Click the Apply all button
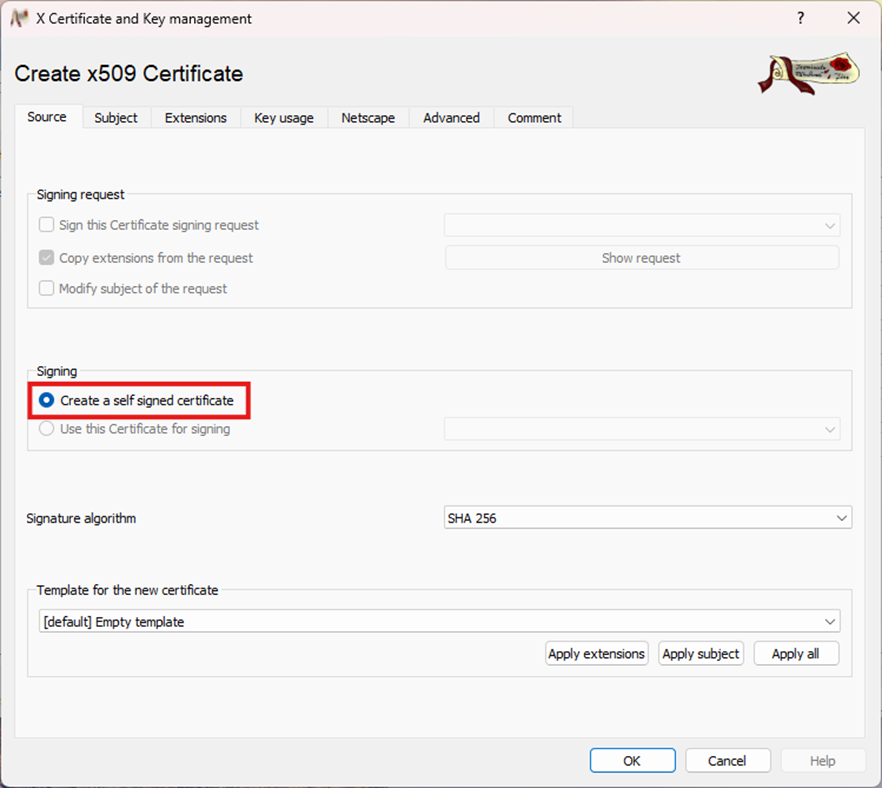 796,654
